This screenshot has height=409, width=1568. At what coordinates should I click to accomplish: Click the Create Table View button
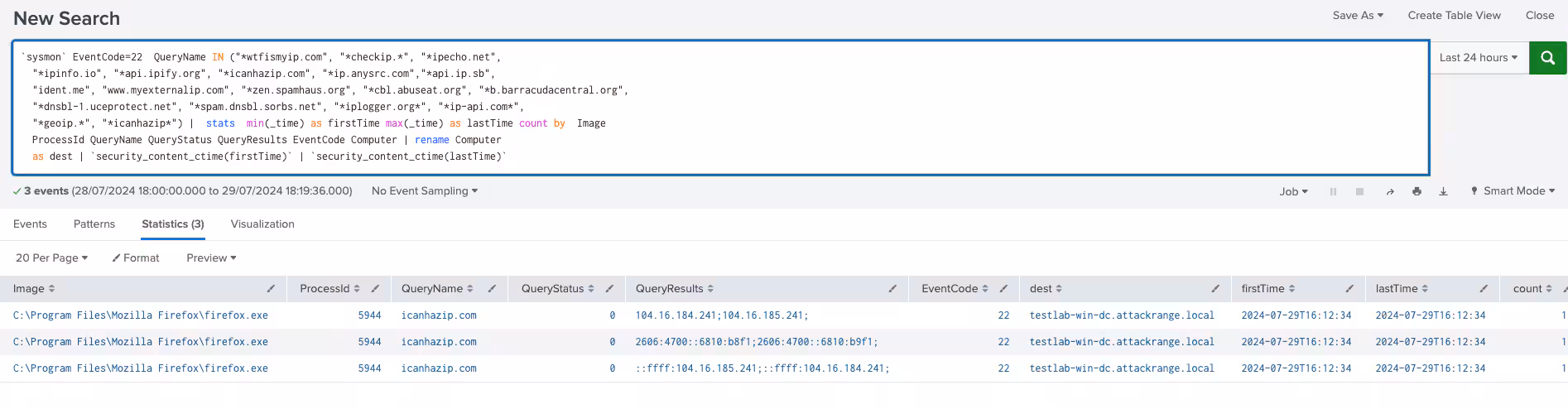pos(1454,16)
